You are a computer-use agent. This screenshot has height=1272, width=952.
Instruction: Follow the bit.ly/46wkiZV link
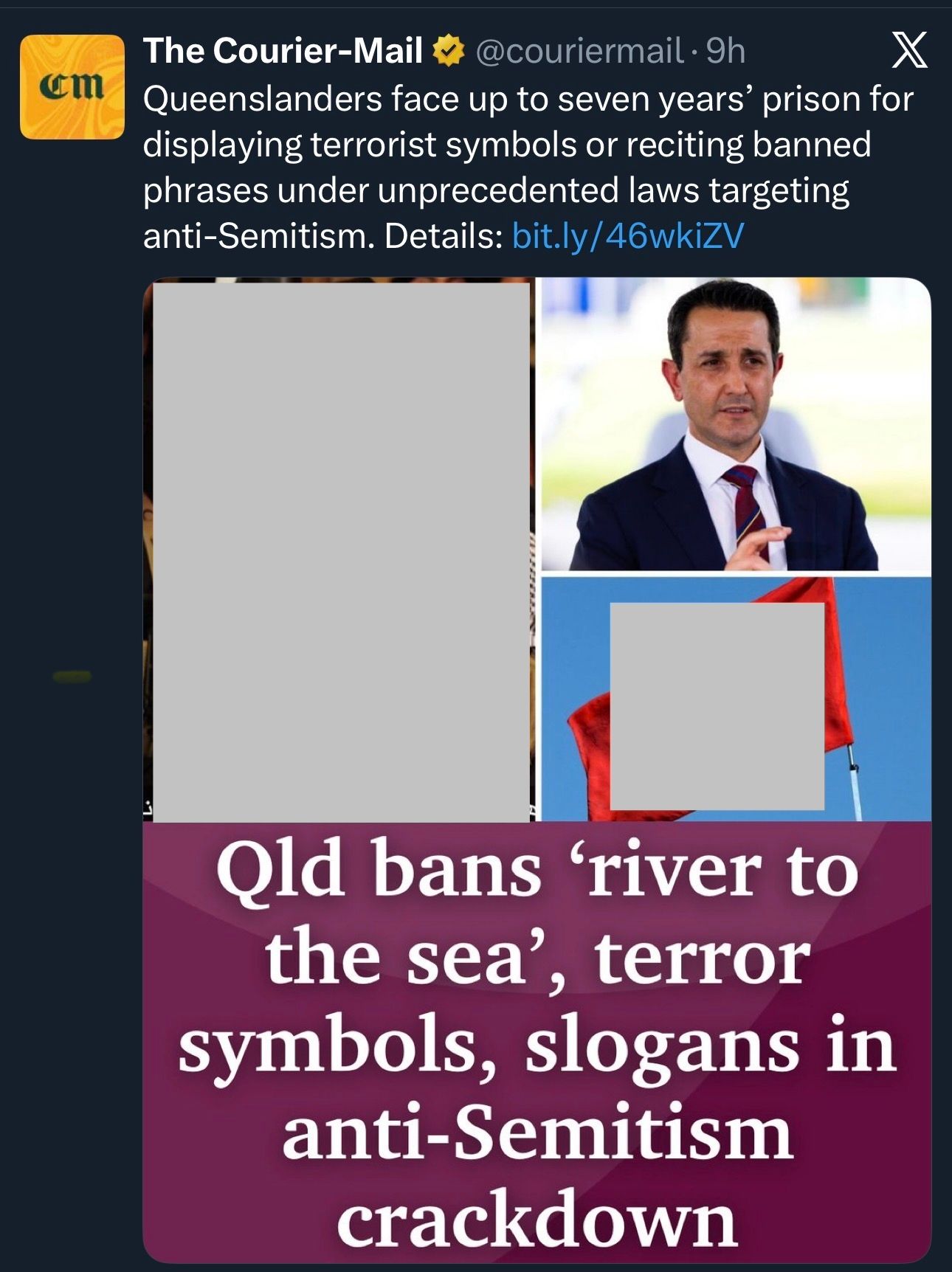(628, 236)
